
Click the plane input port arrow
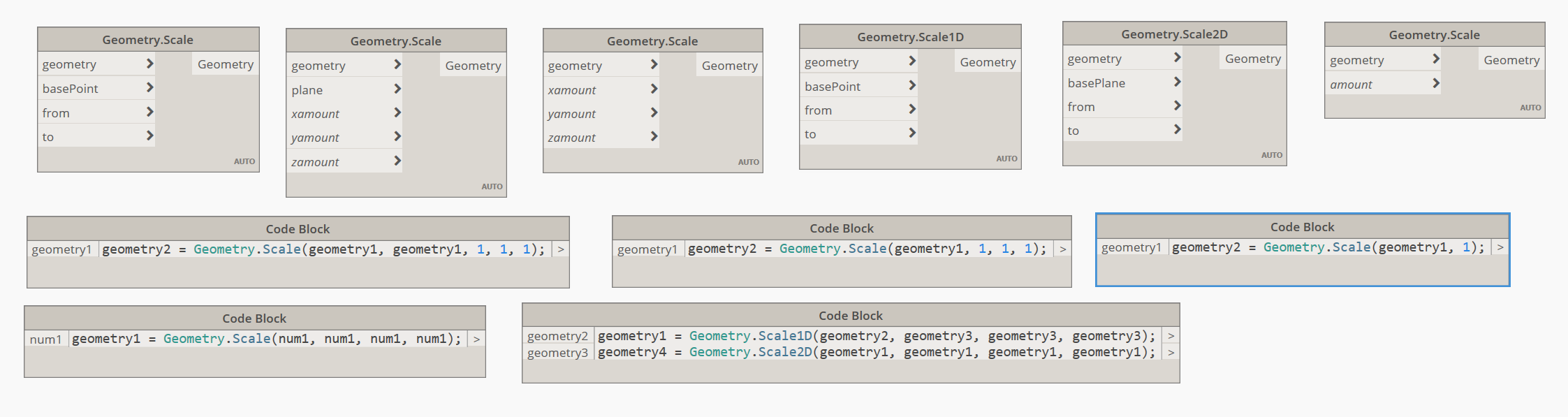coord(397,89)
